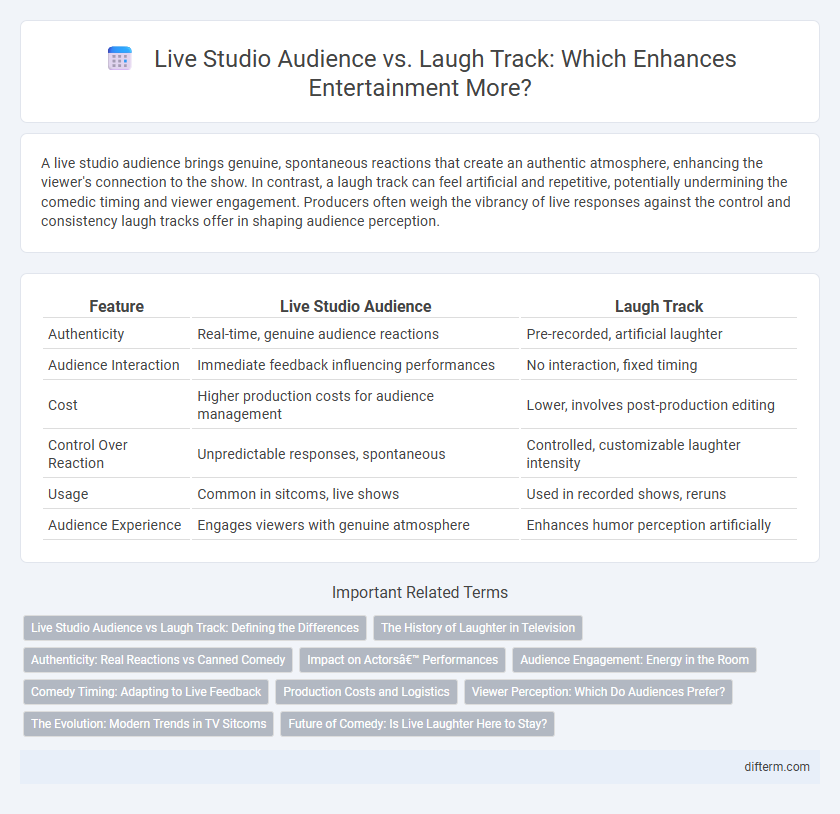
Task: Click the 'Important Related Terms' heading
Action: [x=420, y=592]
